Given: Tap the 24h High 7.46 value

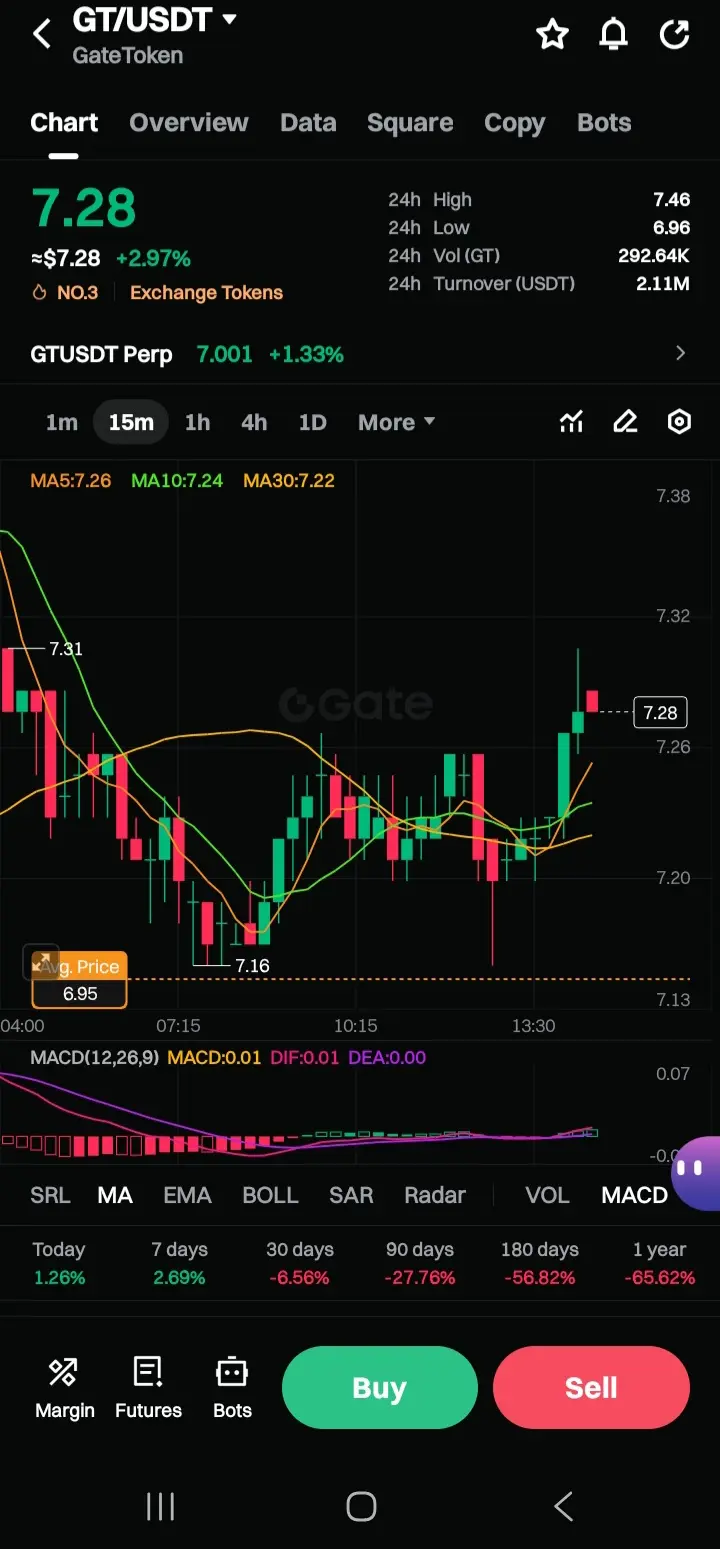Looking at the screenshot, I should 671,200.
